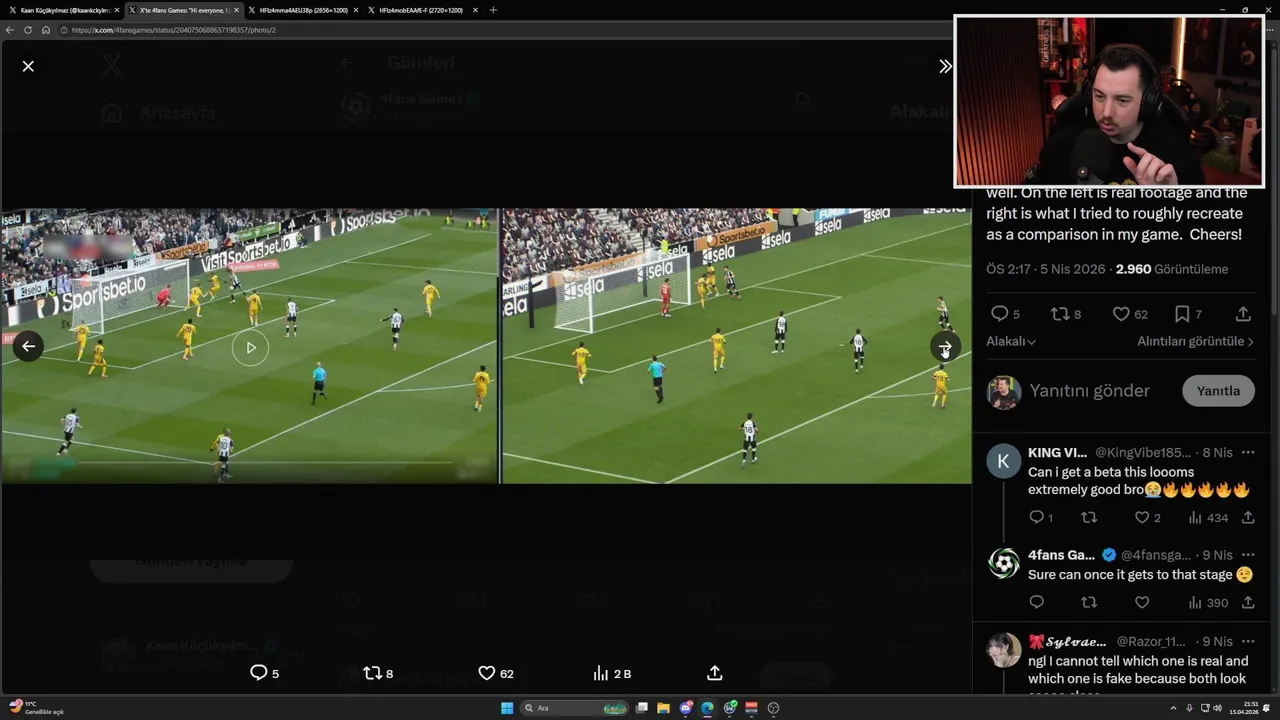Play the video on the left image

(x=250, y=347)
